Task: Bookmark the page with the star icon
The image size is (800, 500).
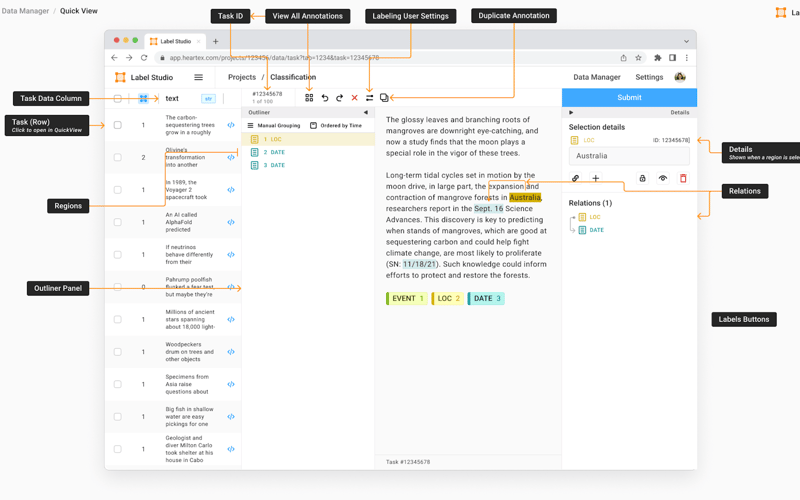Action: [x=638, y=58]
